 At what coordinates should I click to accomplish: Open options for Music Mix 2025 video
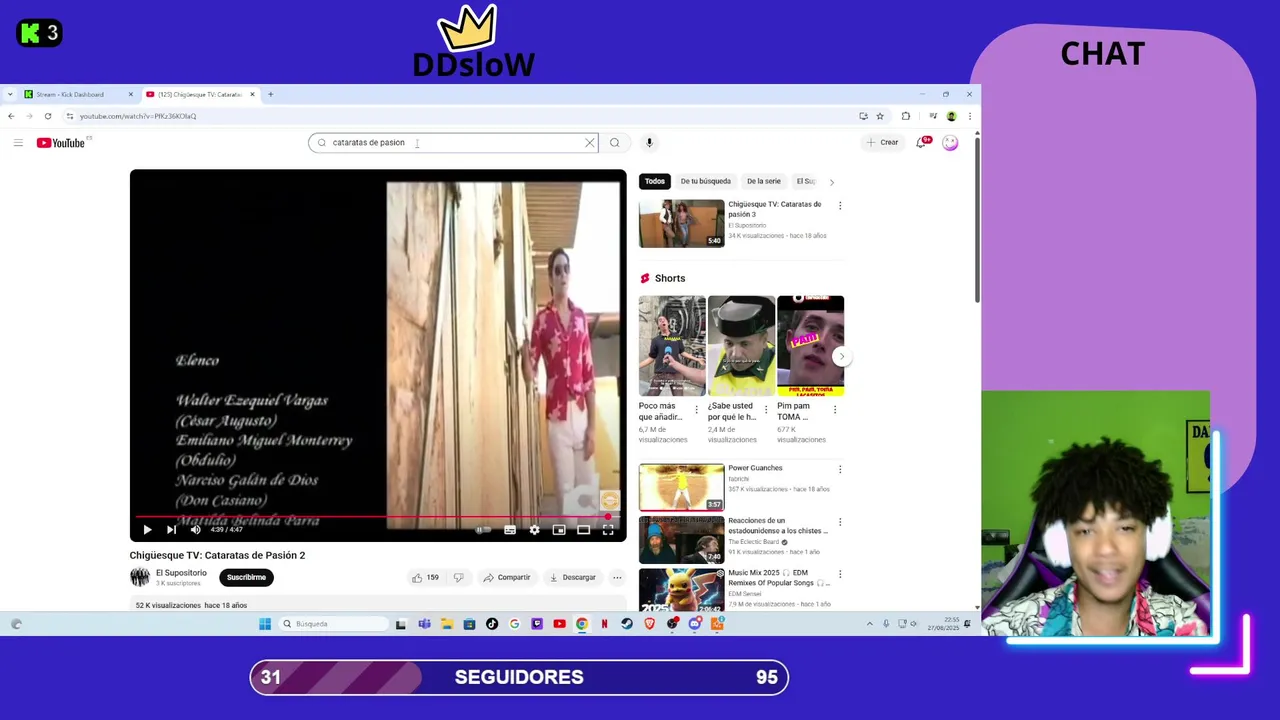[x=840, y=575]
